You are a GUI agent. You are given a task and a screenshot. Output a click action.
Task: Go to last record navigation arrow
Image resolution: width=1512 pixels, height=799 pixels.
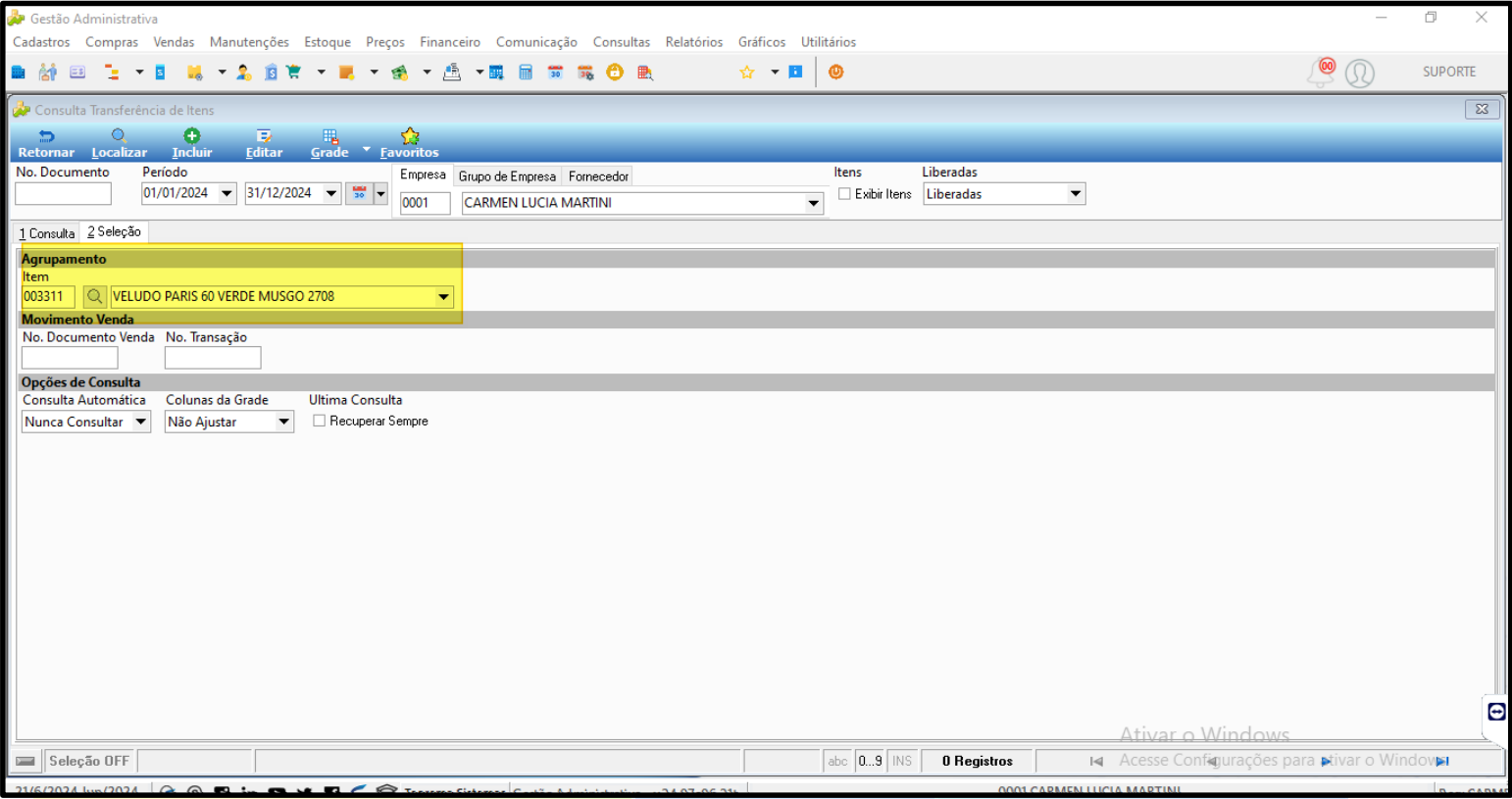point(1441,761)
